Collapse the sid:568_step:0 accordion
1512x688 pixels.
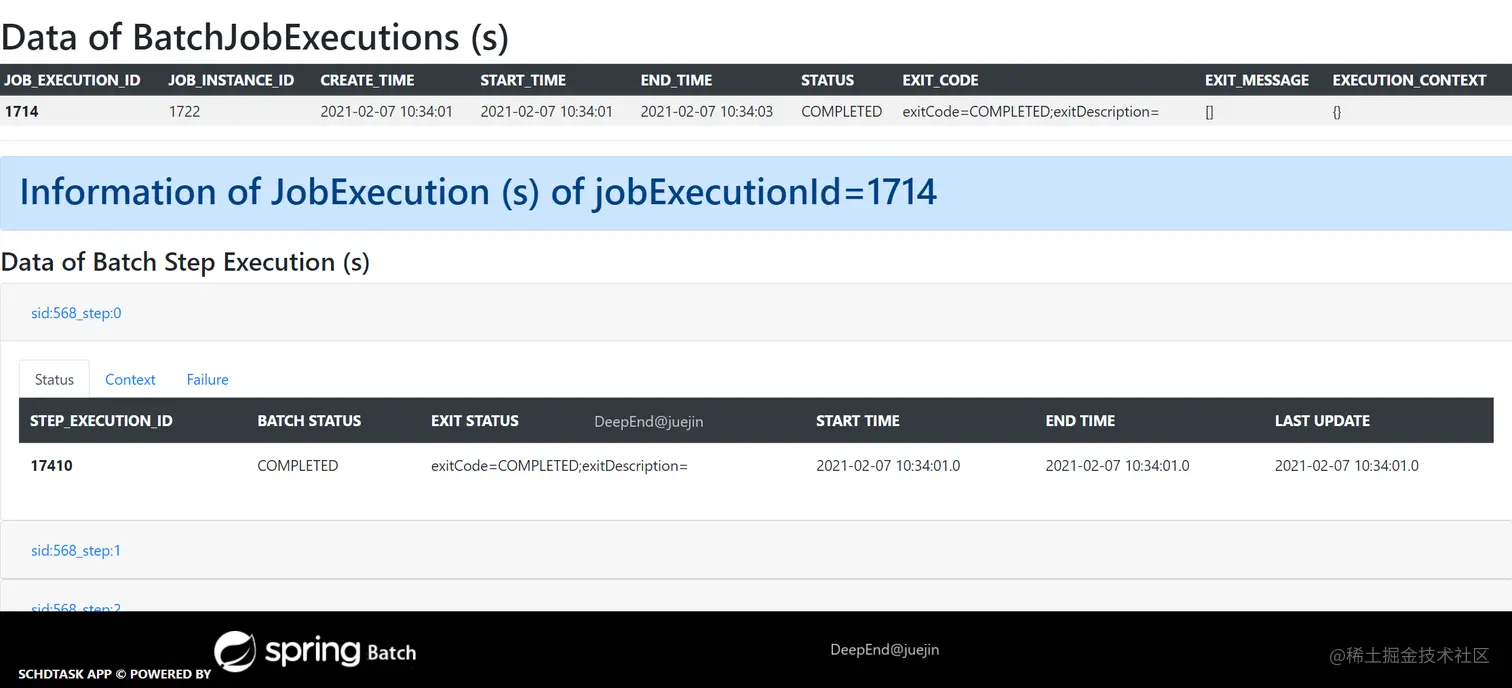pos(76,313)
